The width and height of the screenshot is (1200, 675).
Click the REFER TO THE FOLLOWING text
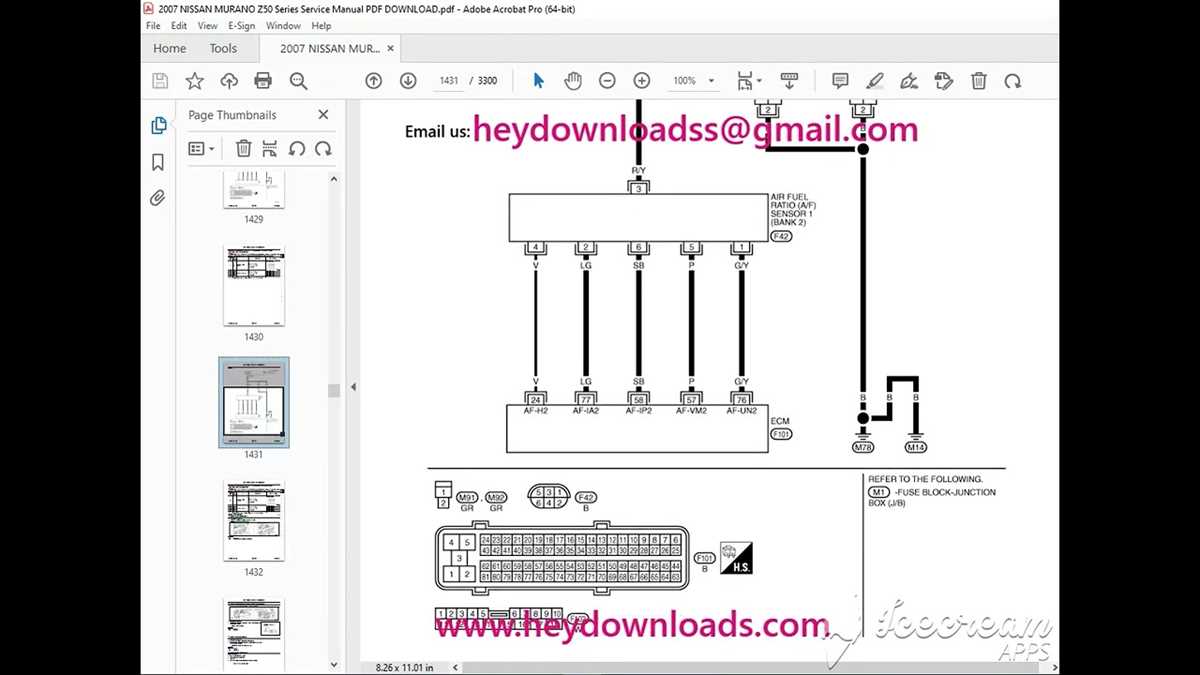925,479
